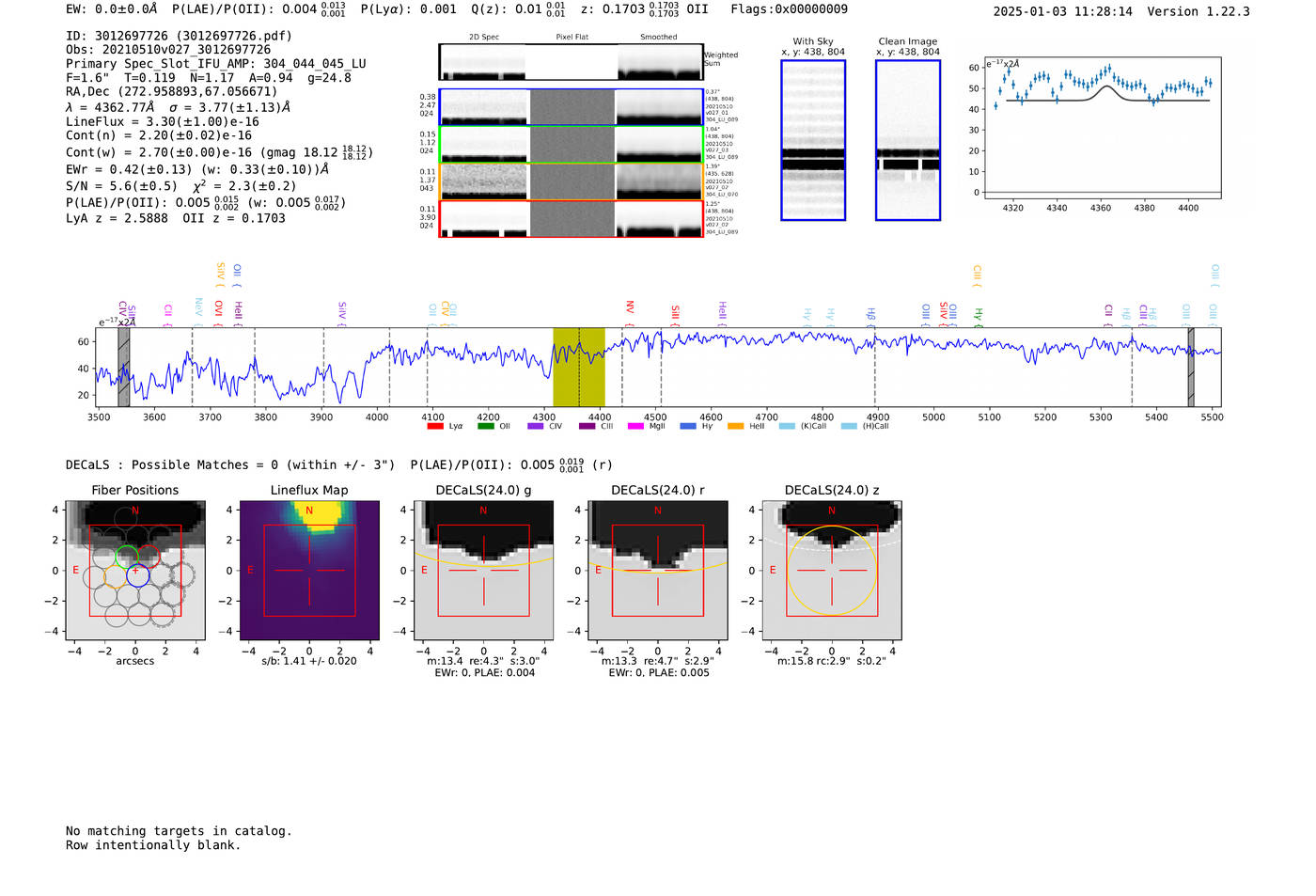Open the Fiber Positions panel

(135, 571)
